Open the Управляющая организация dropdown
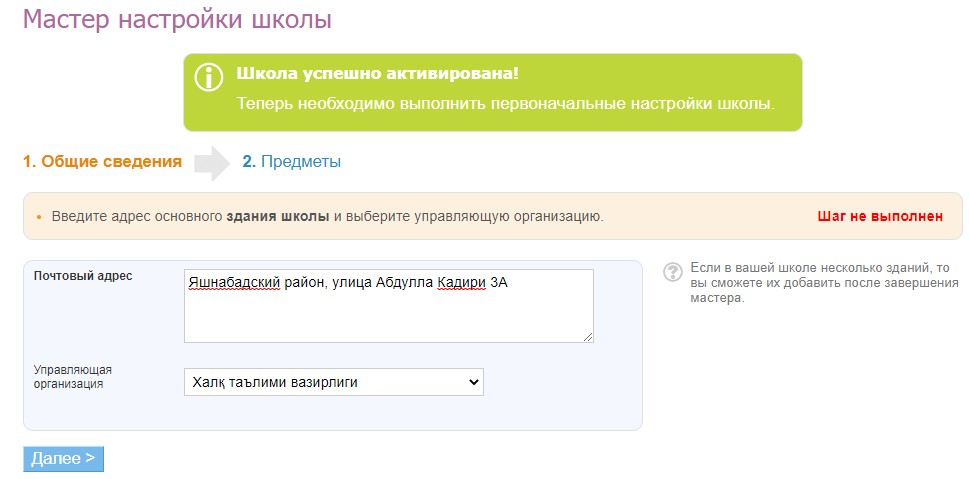 (x=334, y=382)
